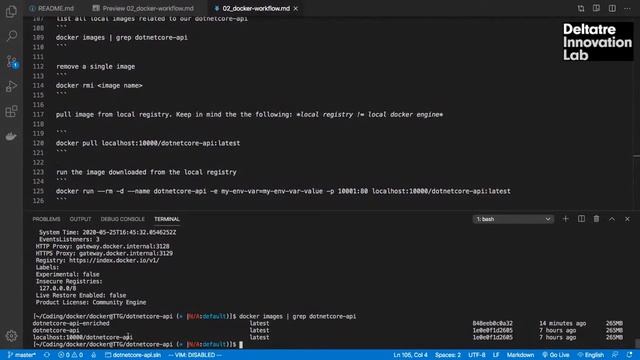Image resolution: width=640 pixels, height=360 pixels.
Task: Open errors and warnings count in status bar
Action: (x=71, y=355)
